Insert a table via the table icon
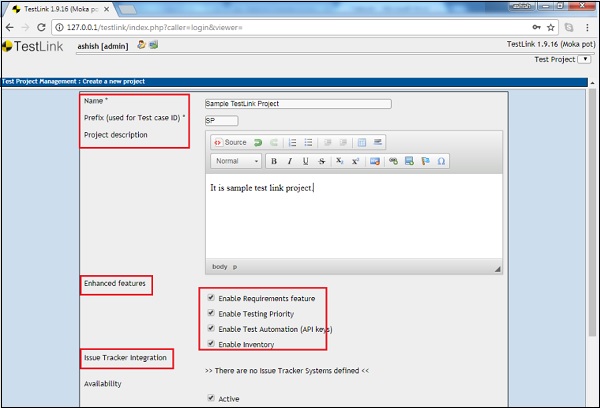 (x=362, y=142)
